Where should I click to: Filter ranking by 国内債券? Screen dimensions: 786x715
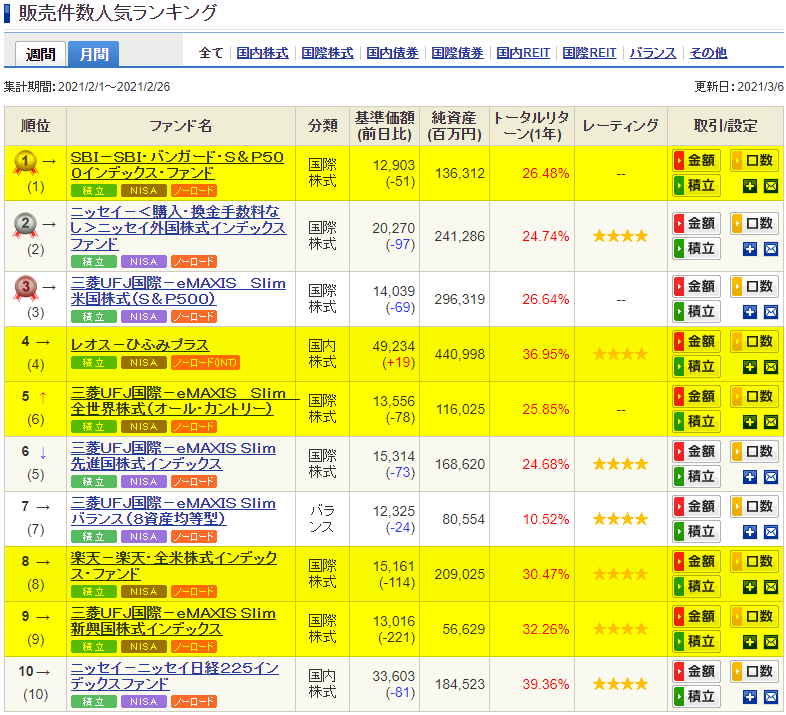click(x=392, y=53)
